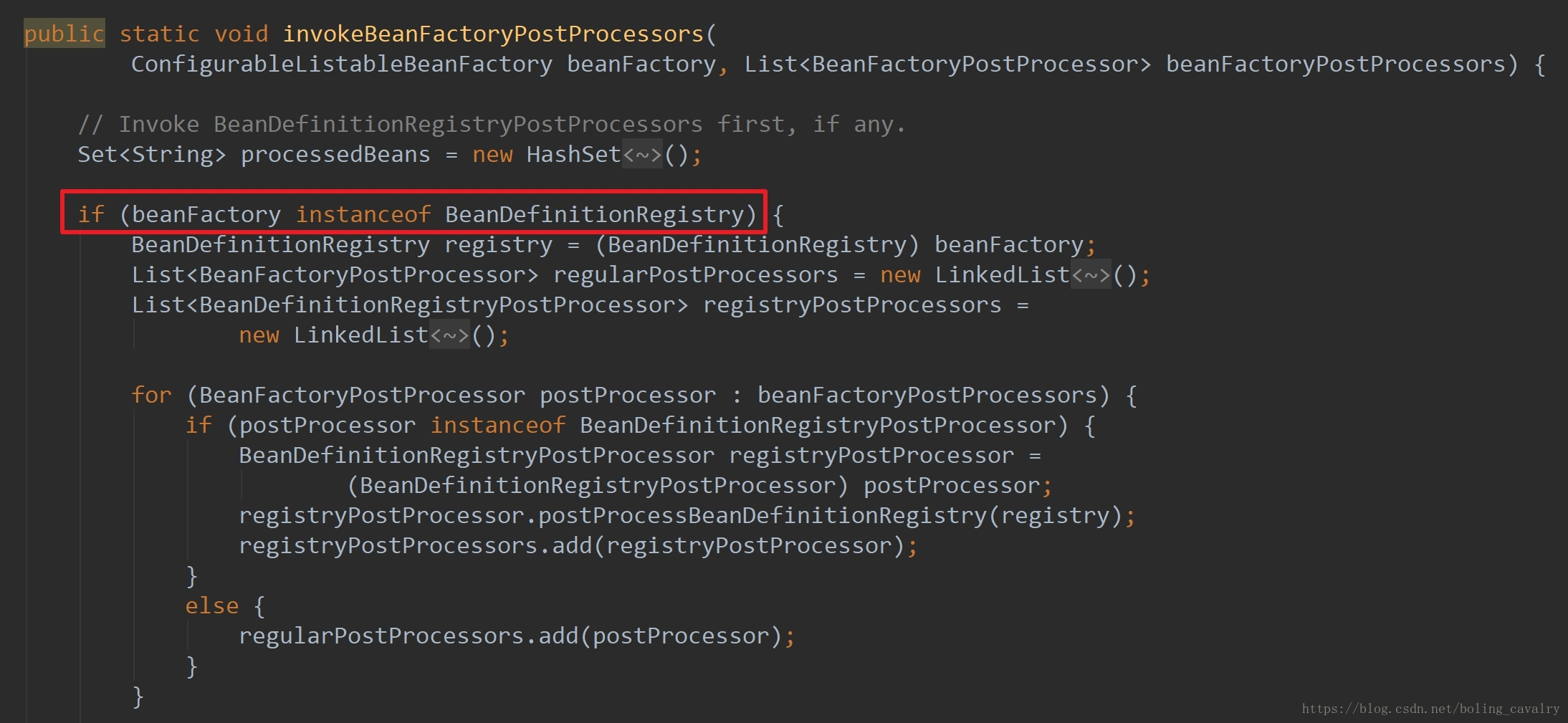1568x723 pixels.
Task: Click the '(BeanDefinitionRegistry)' cast expression
Action: [757, 245]
